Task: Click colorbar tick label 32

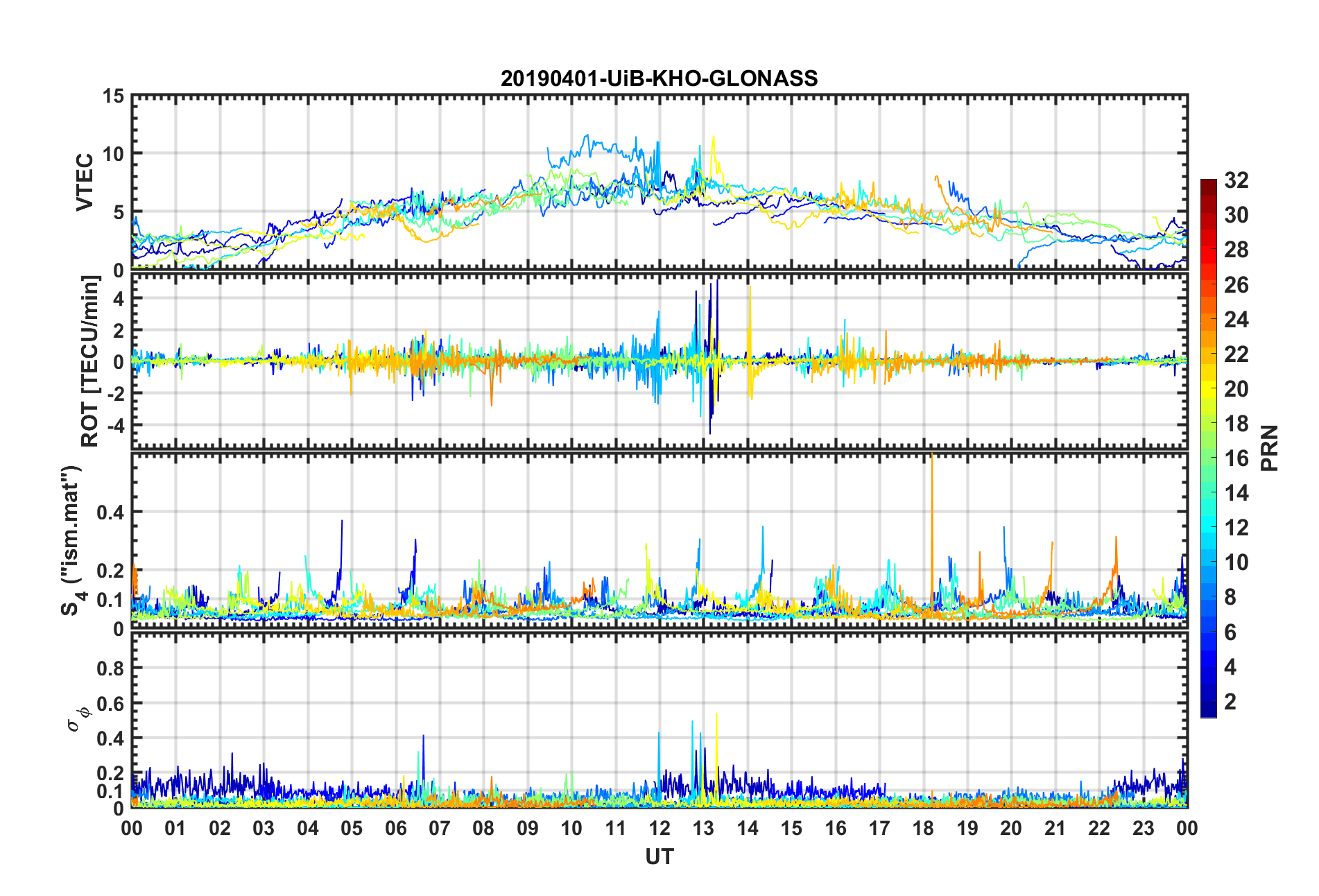Action: click(1236, 180)
